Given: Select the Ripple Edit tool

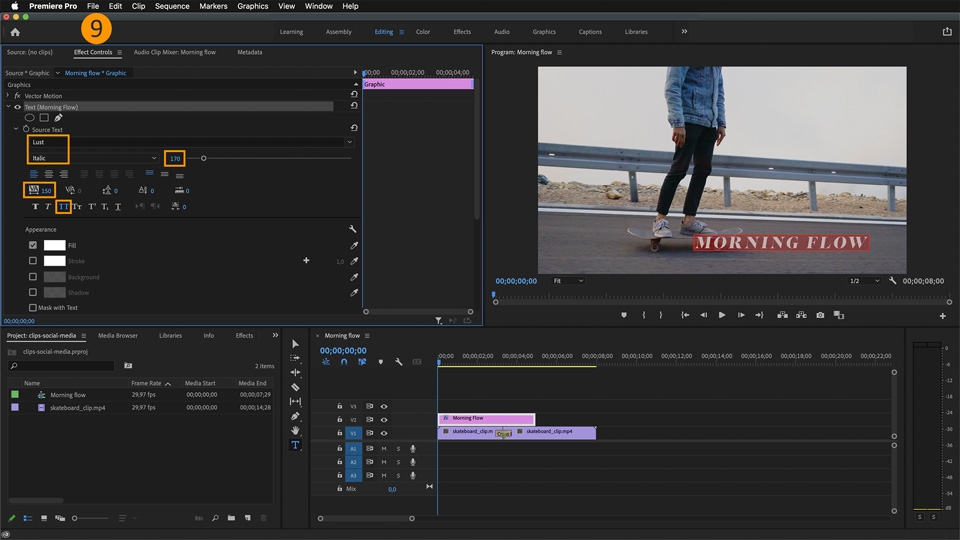Looking at the screenshot, I should pos(295,372).
